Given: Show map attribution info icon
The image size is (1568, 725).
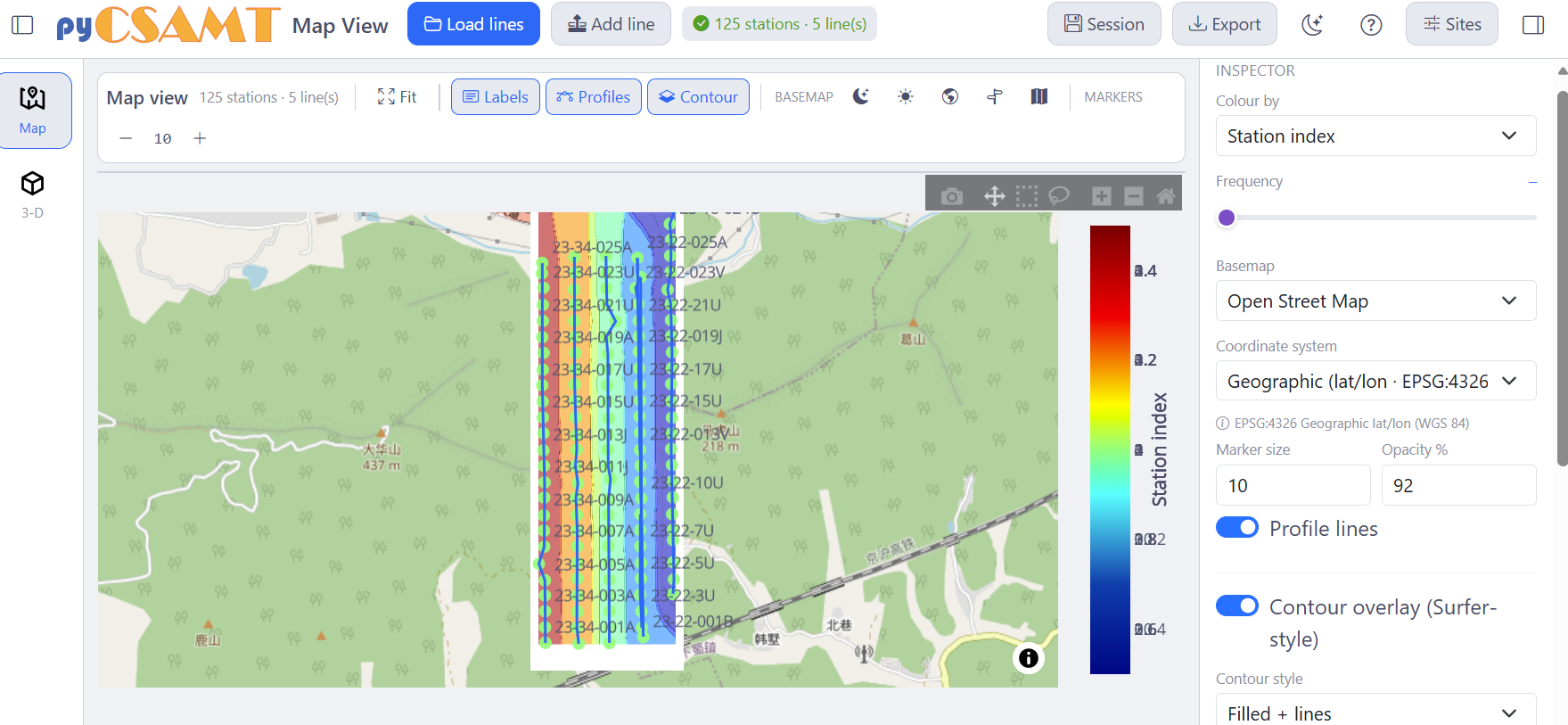Looking at the screenshot, I should tap(1029, 658).
